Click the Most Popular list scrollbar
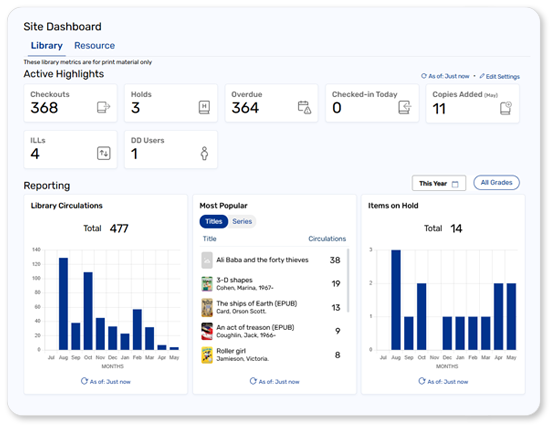The image size is (560, 431). (x=348, y=280)
